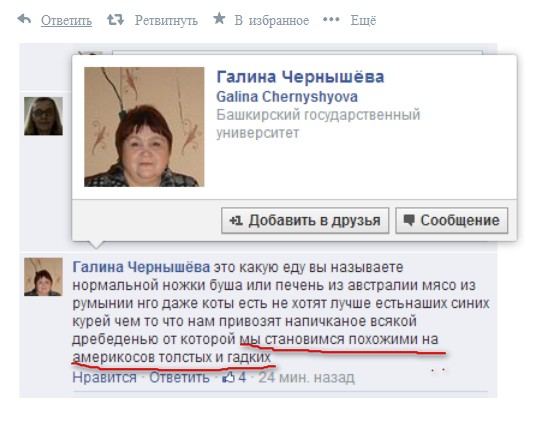Add tweet via В избранное
Viewport: 555px width, 421px height.
pos(271,21)
